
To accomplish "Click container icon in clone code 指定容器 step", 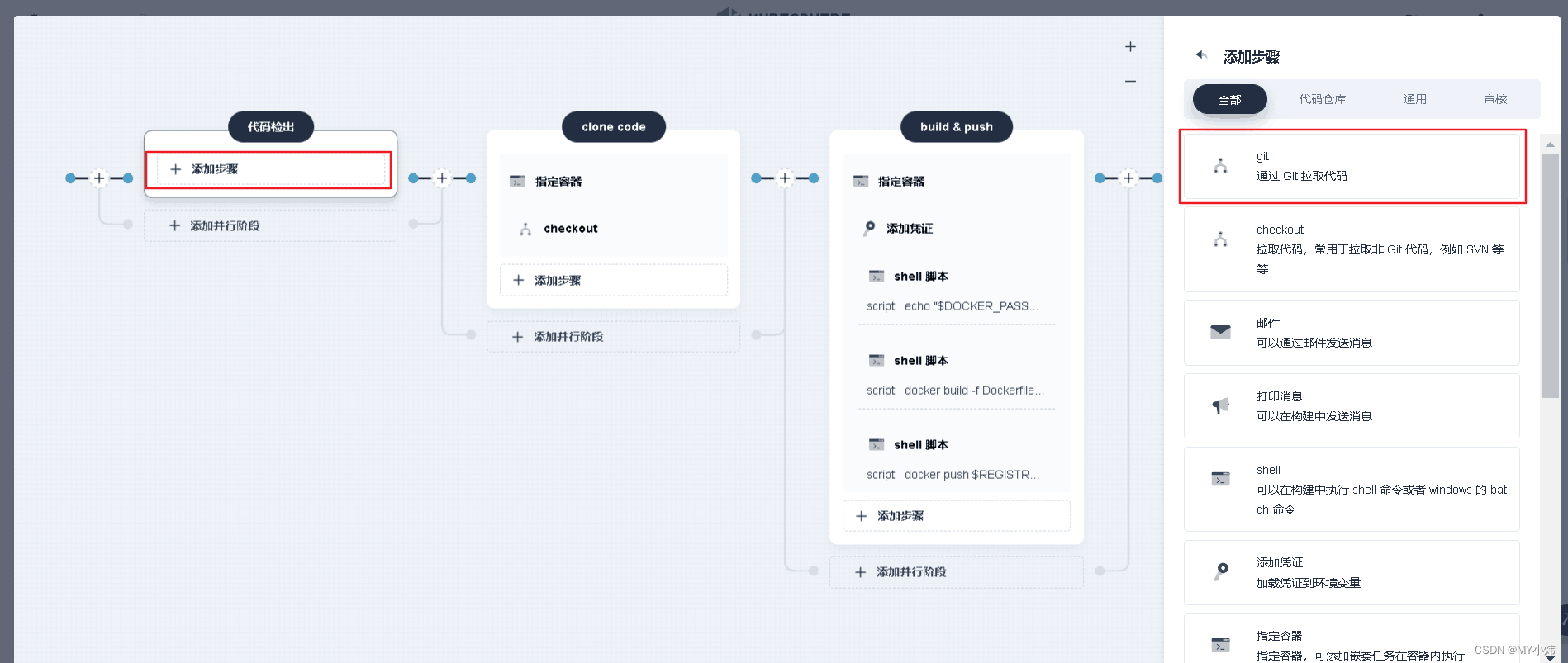I will (x=518, y=181).
